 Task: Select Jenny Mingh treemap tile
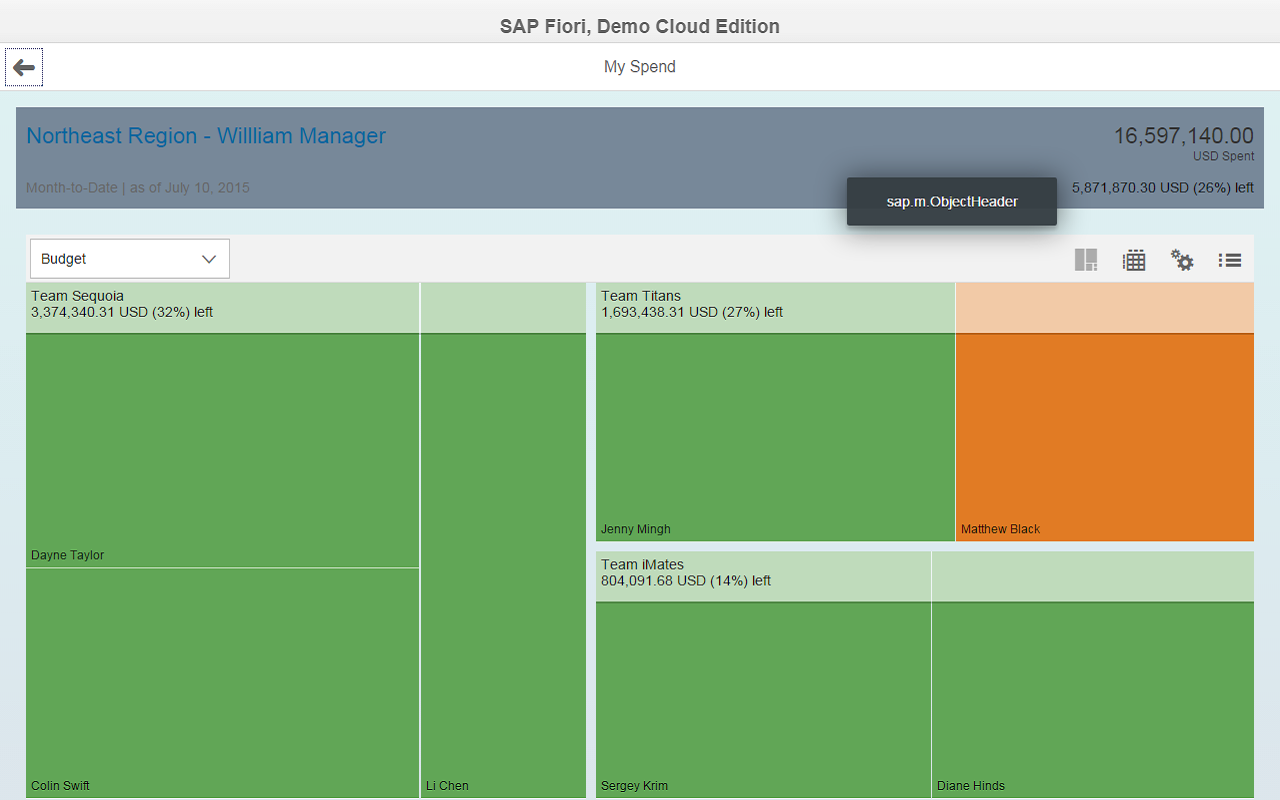(775, 437)
